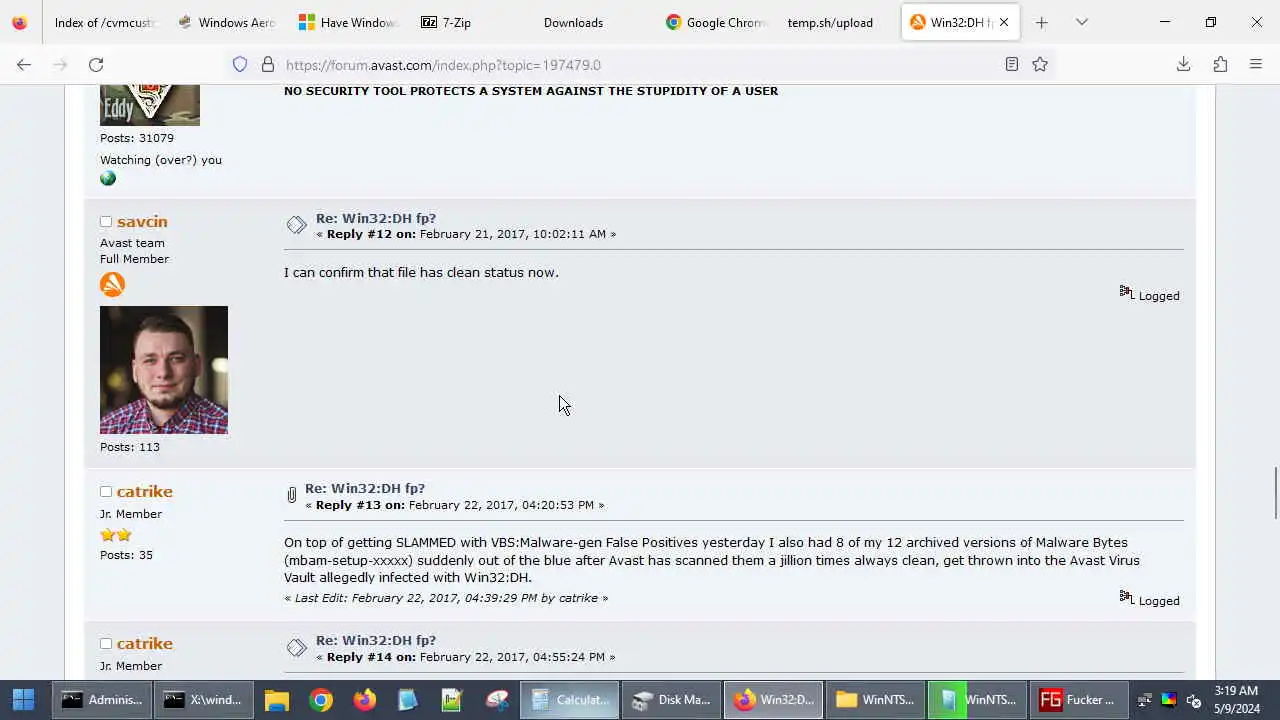Switch to 'Windows Aero' tab
Viewport: 1280px width, 720px height.
pos(226,22)
